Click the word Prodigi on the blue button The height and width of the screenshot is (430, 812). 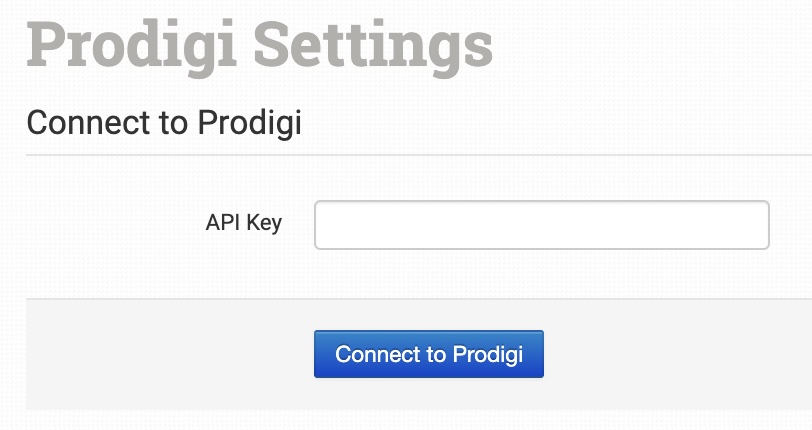pos(488,354)
